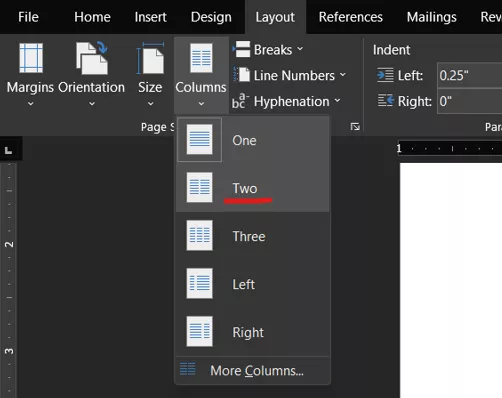Click the tab selector ruler corner icon
The width and height of the screenshot is (502, 398).
click(x=9, y=150)
